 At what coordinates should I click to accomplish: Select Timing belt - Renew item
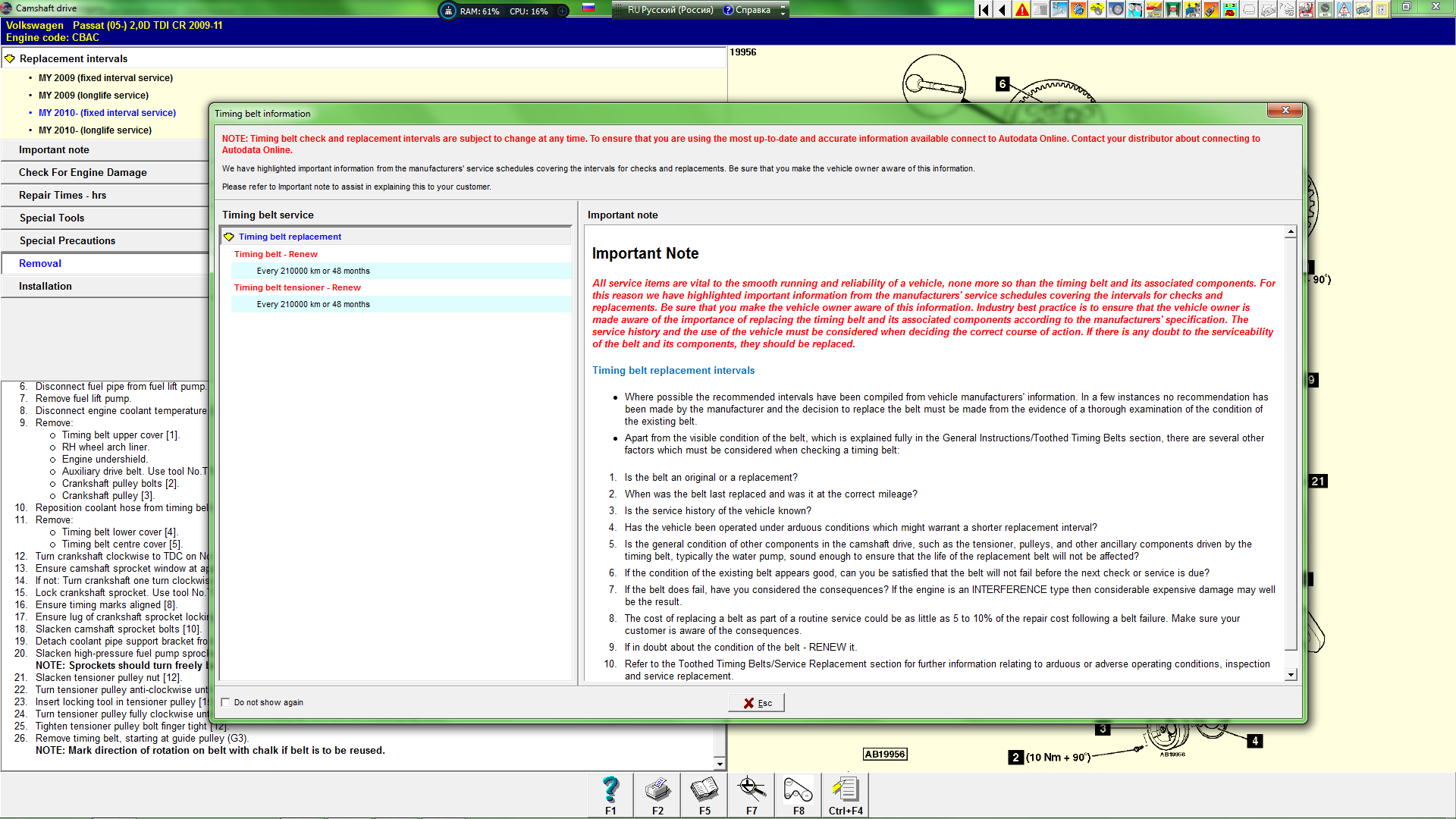[x=275, y=254]
